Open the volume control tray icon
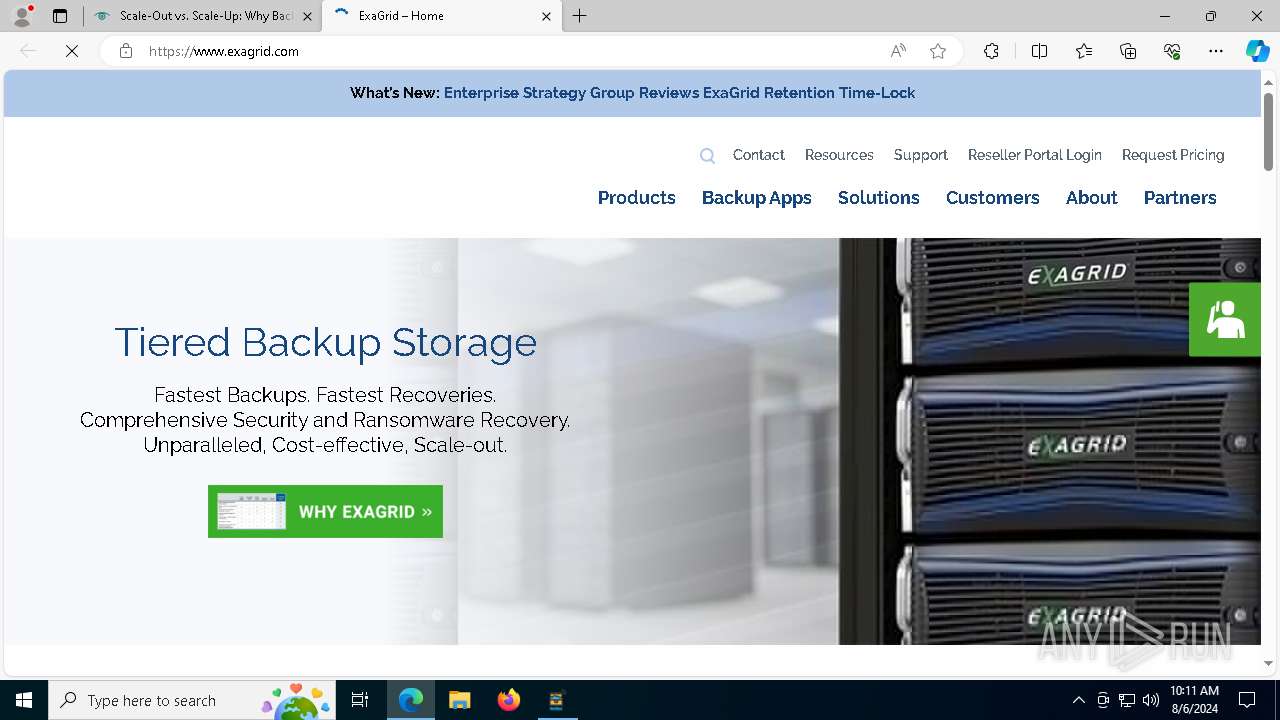 click(x=1151, y=700)
